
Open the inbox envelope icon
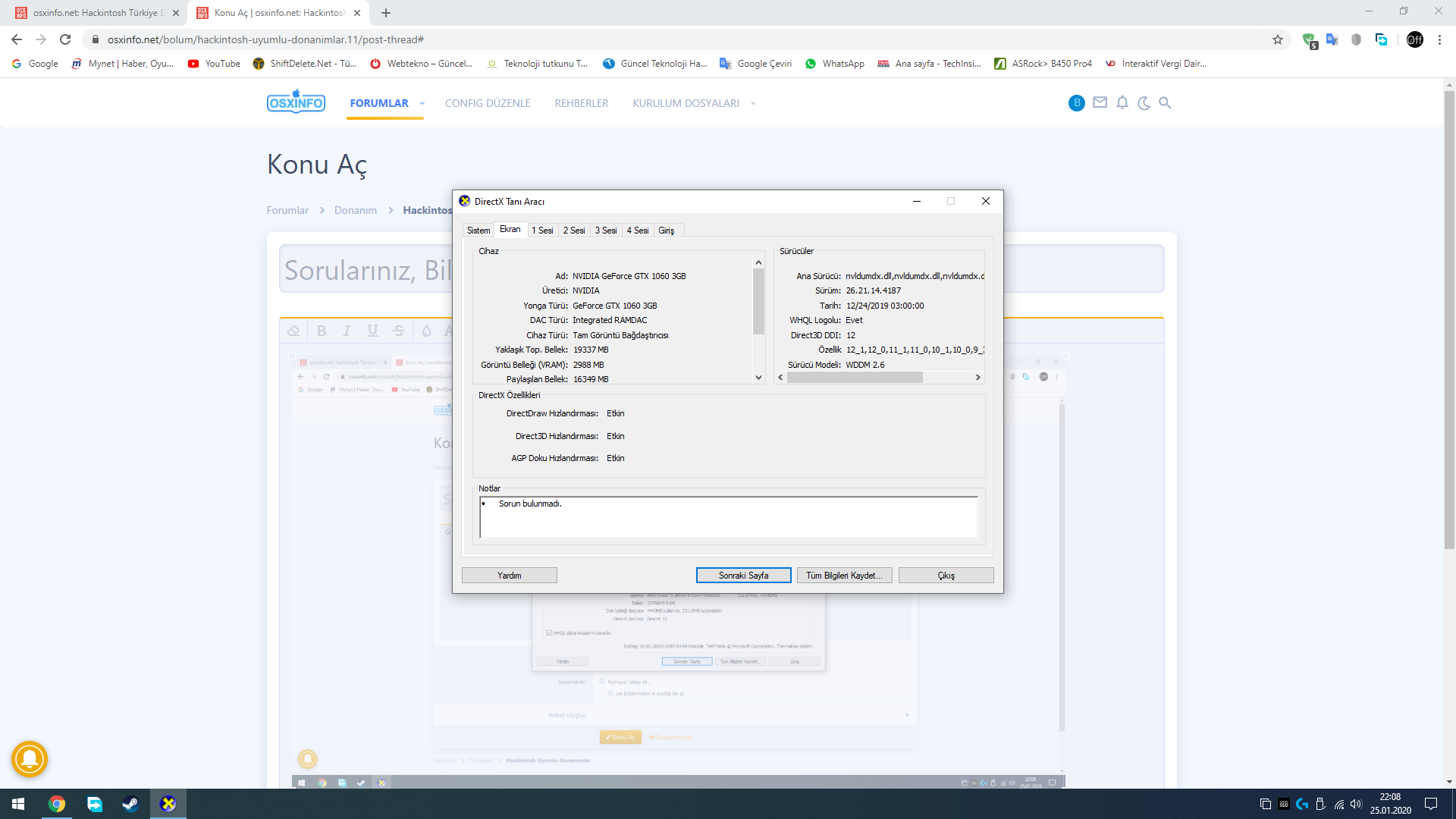[x=1100, y=103]
